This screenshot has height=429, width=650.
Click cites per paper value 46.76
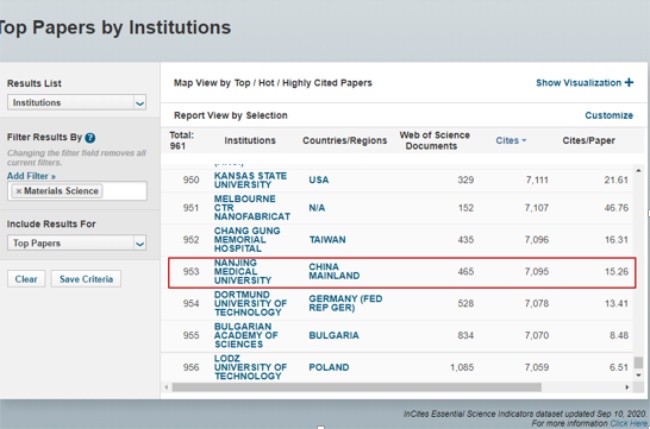[616, 208]
